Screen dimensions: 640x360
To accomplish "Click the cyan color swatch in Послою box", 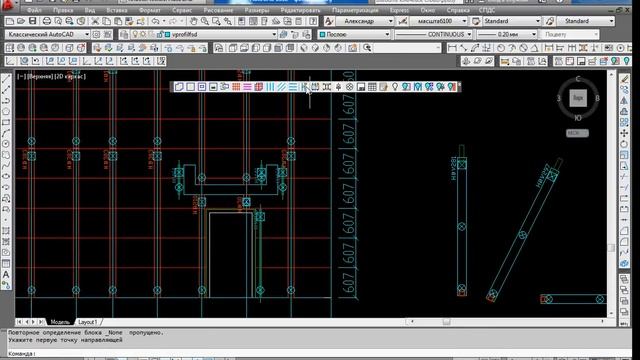I will pos(322,35).
